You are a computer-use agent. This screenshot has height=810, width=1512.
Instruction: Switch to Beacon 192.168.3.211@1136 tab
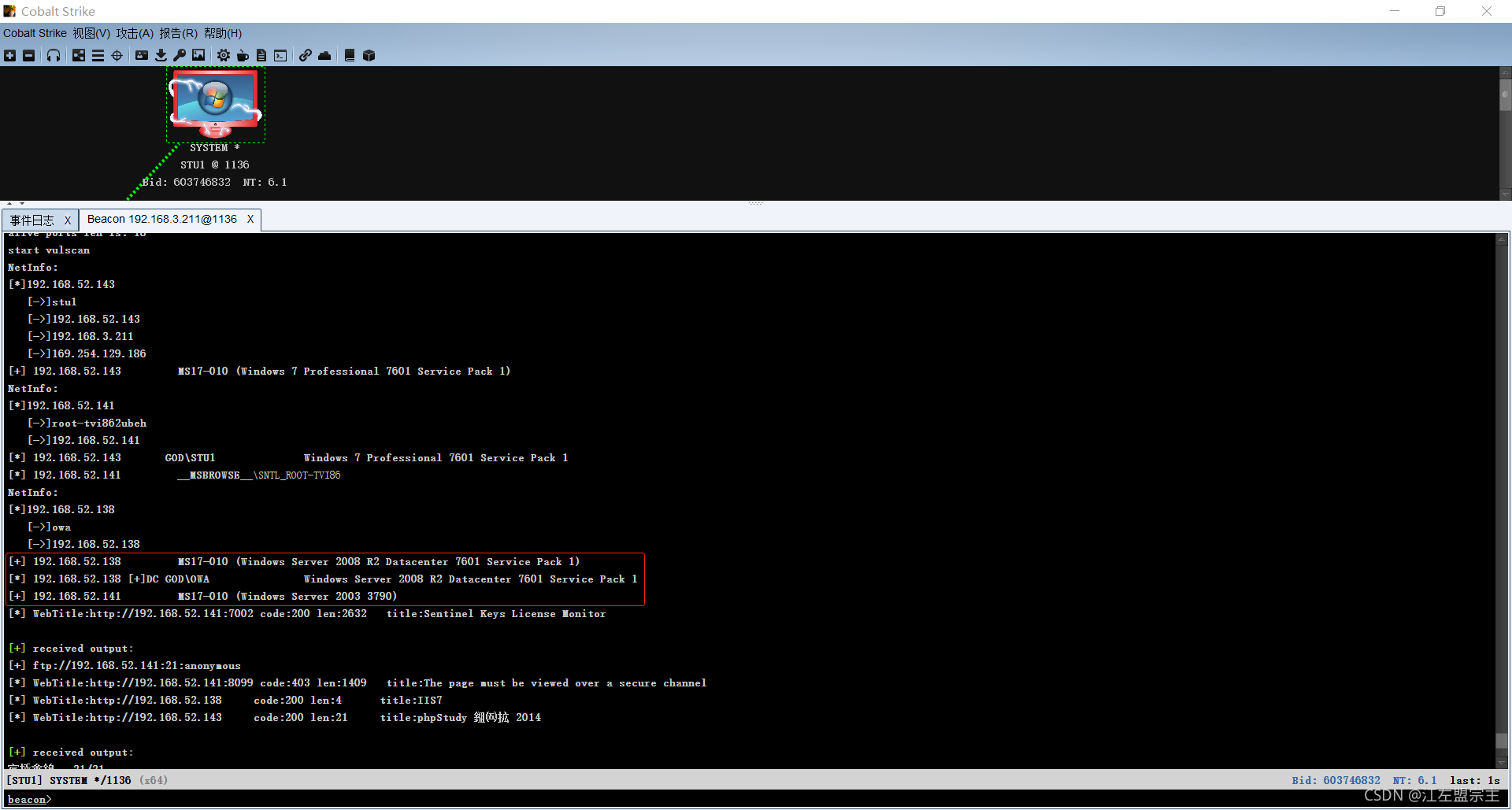click(x=162, y=219)
